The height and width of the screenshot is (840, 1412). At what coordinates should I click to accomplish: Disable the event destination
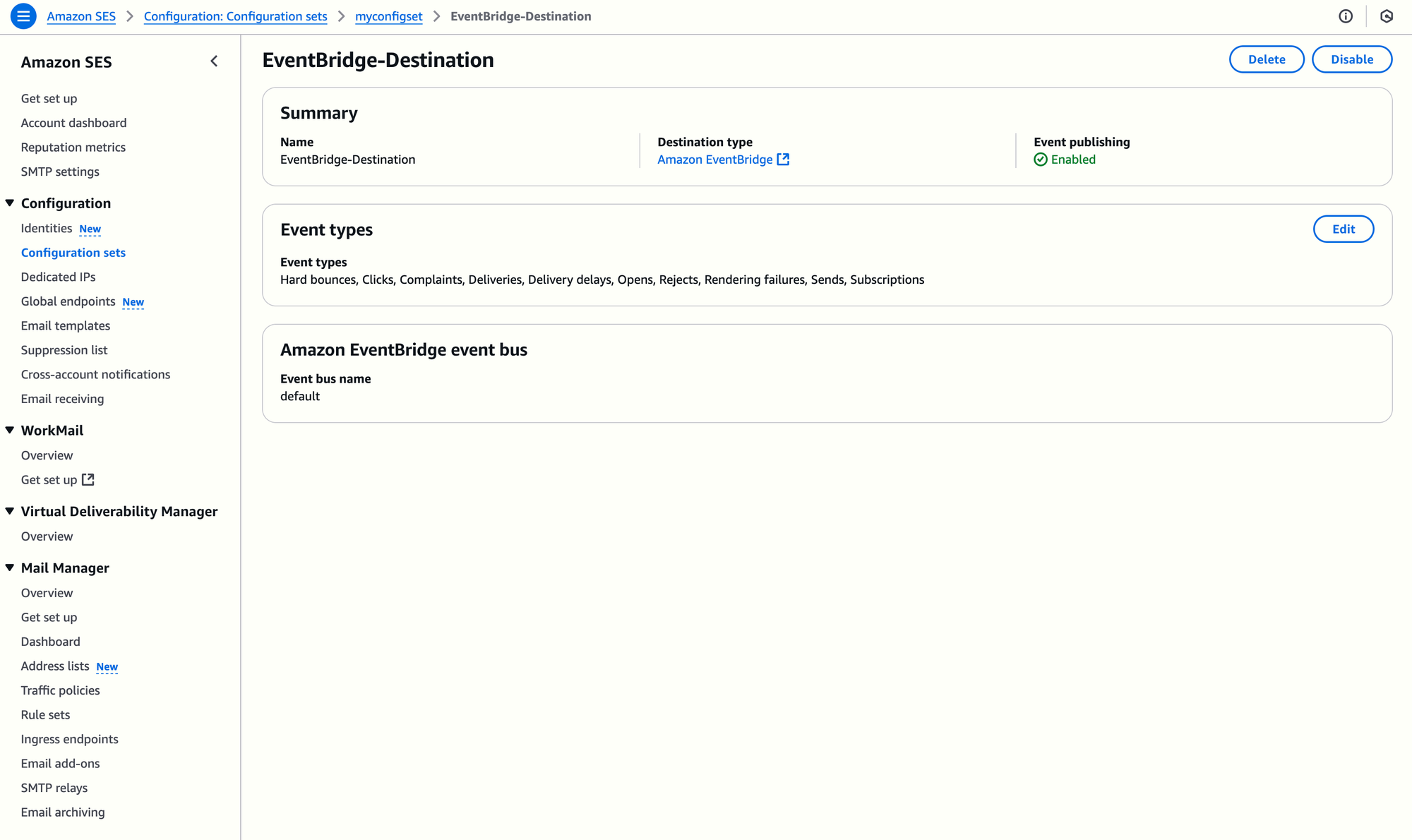(1351, 59)
